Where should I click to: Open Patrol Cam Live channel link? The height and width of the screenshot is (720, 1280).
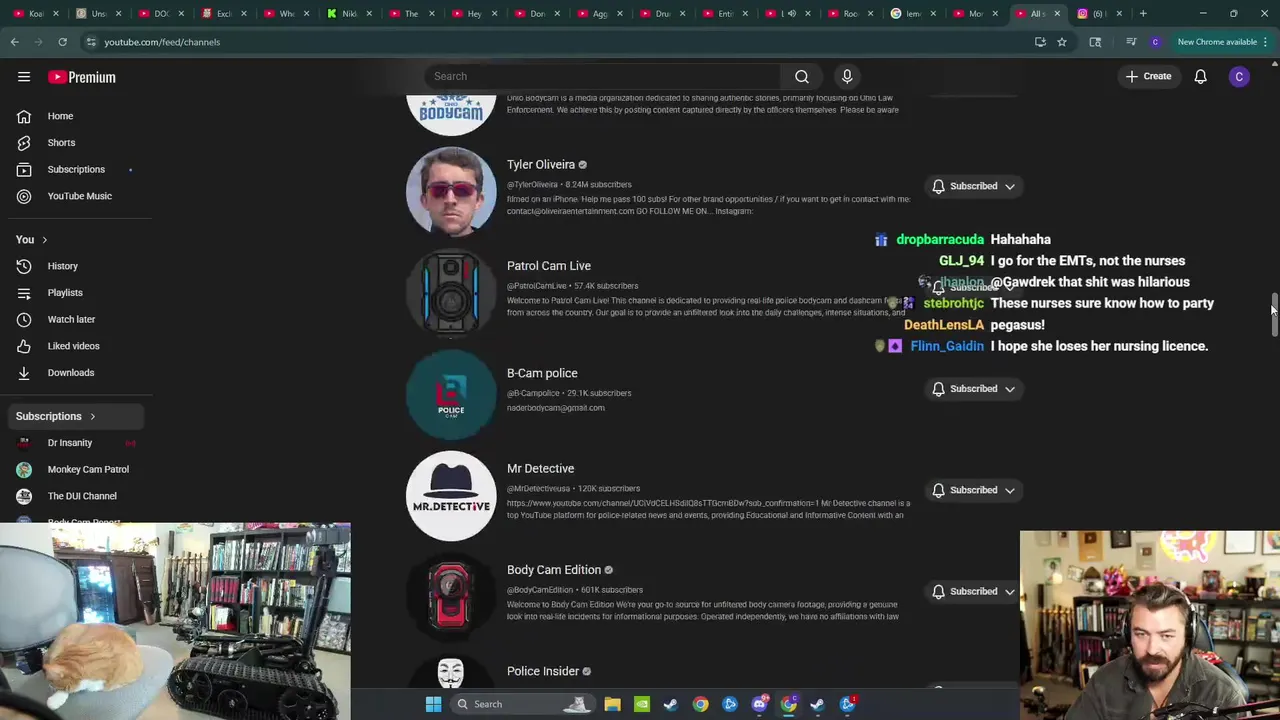pos(549,266)
